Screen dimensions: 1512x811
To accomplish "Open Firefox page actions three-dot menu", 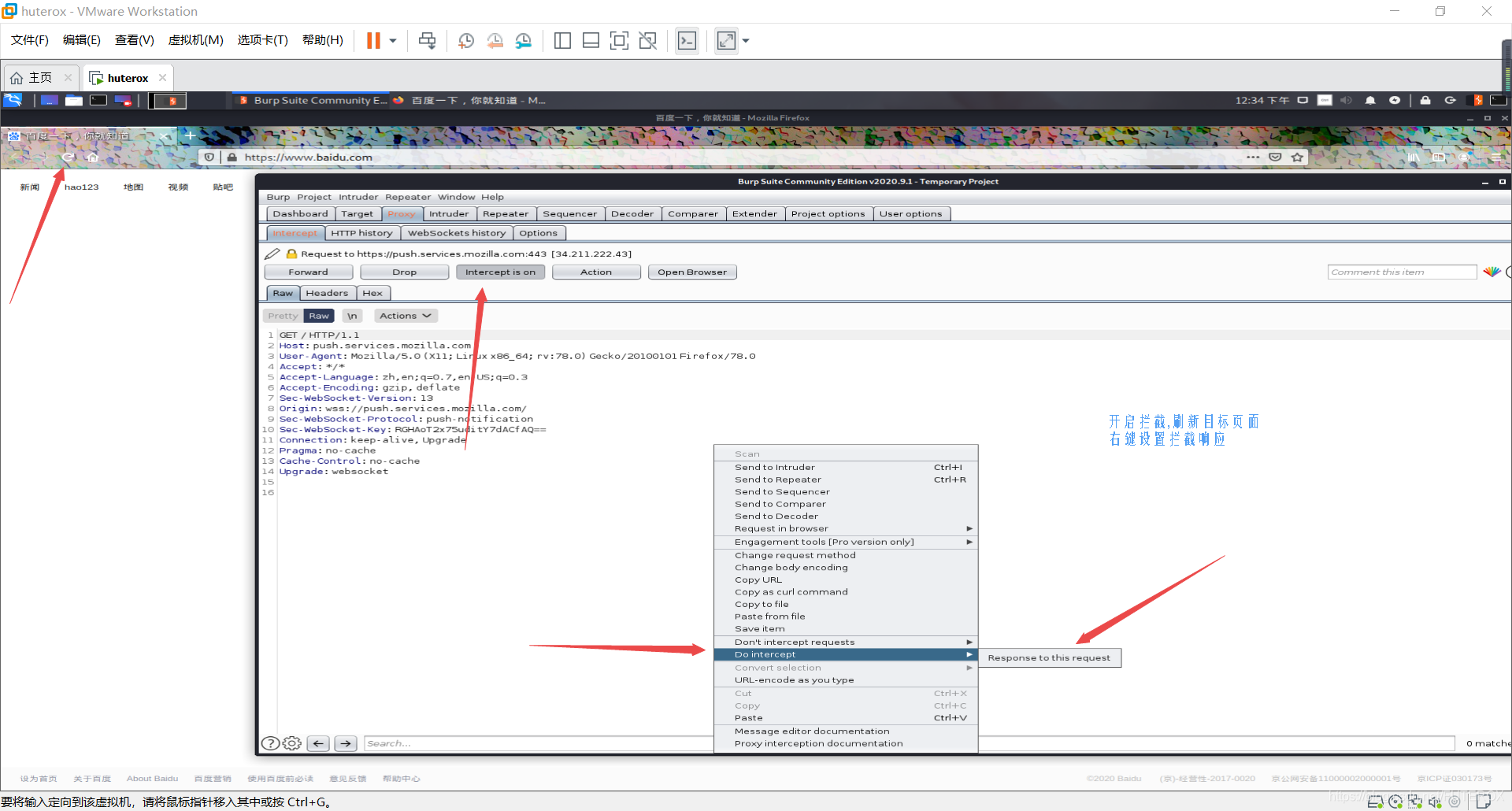I will click(x=1253, y=157).
